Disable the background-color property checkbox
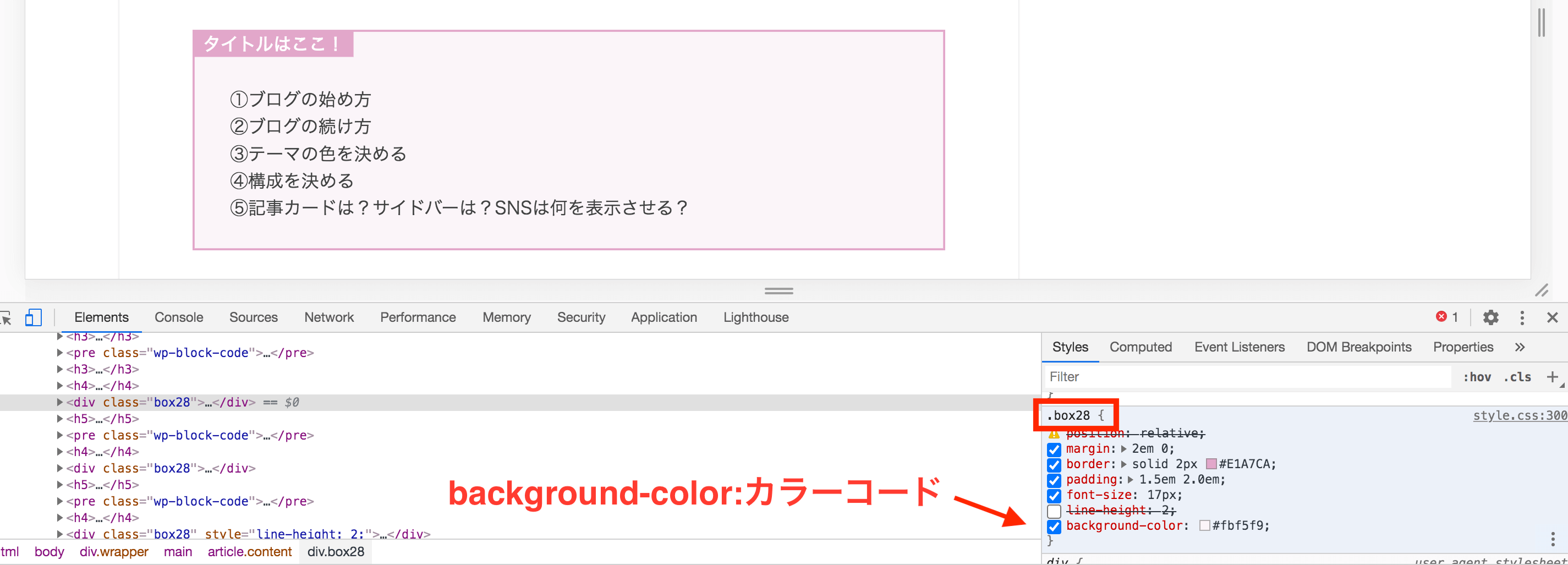This screenshot has height=565, width=1568. [1054, 526]
